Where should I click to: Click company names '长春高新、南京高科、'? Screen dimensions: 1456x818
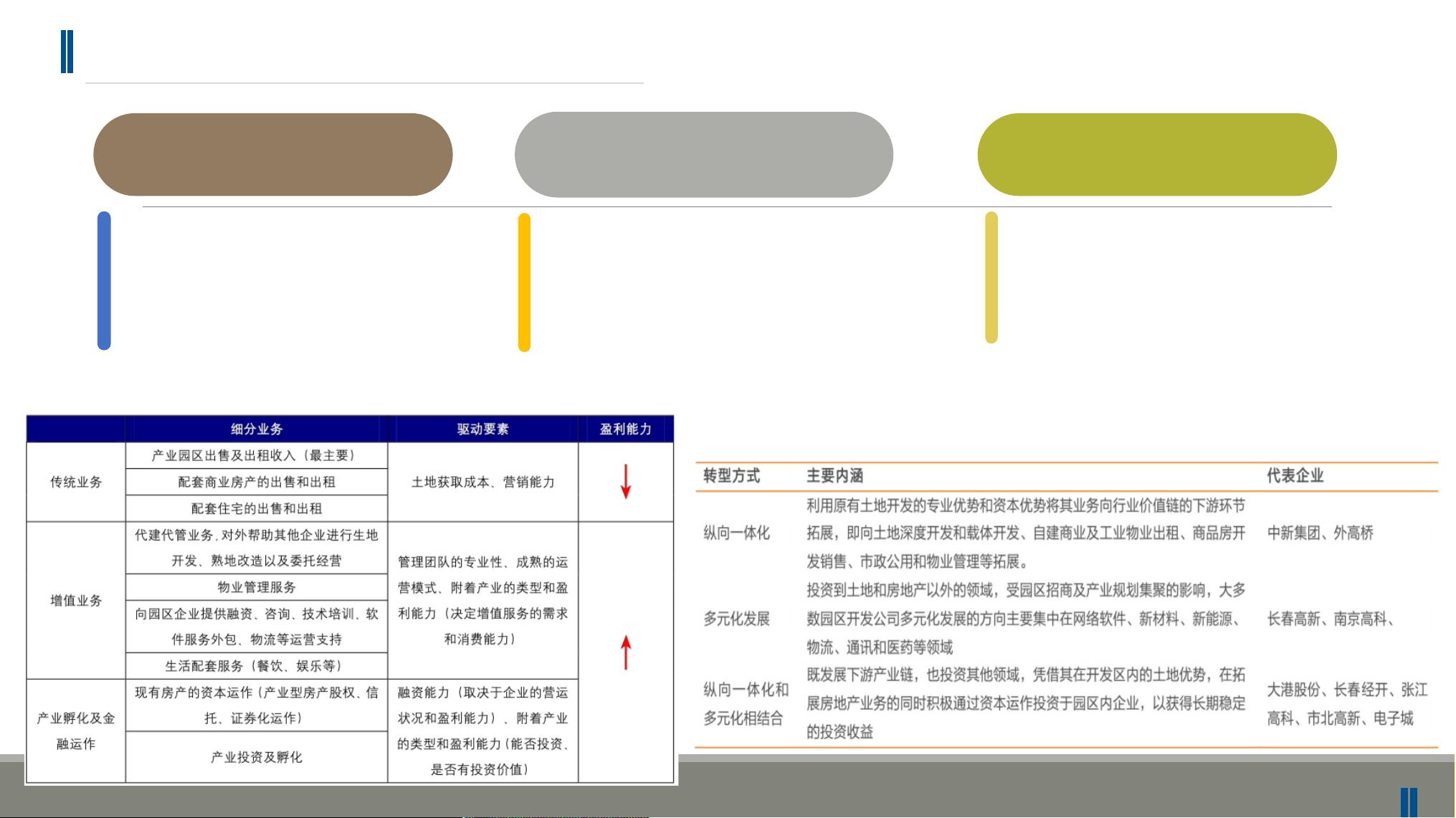click(x=1331, y=619)
